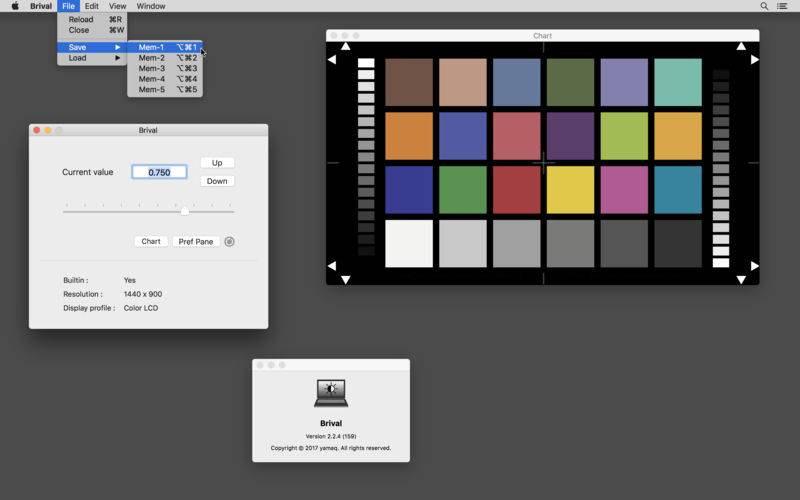The height and width of the screenshot is (500, 800).
Task: Close the Brival window with red button
Action: [37, 130]
